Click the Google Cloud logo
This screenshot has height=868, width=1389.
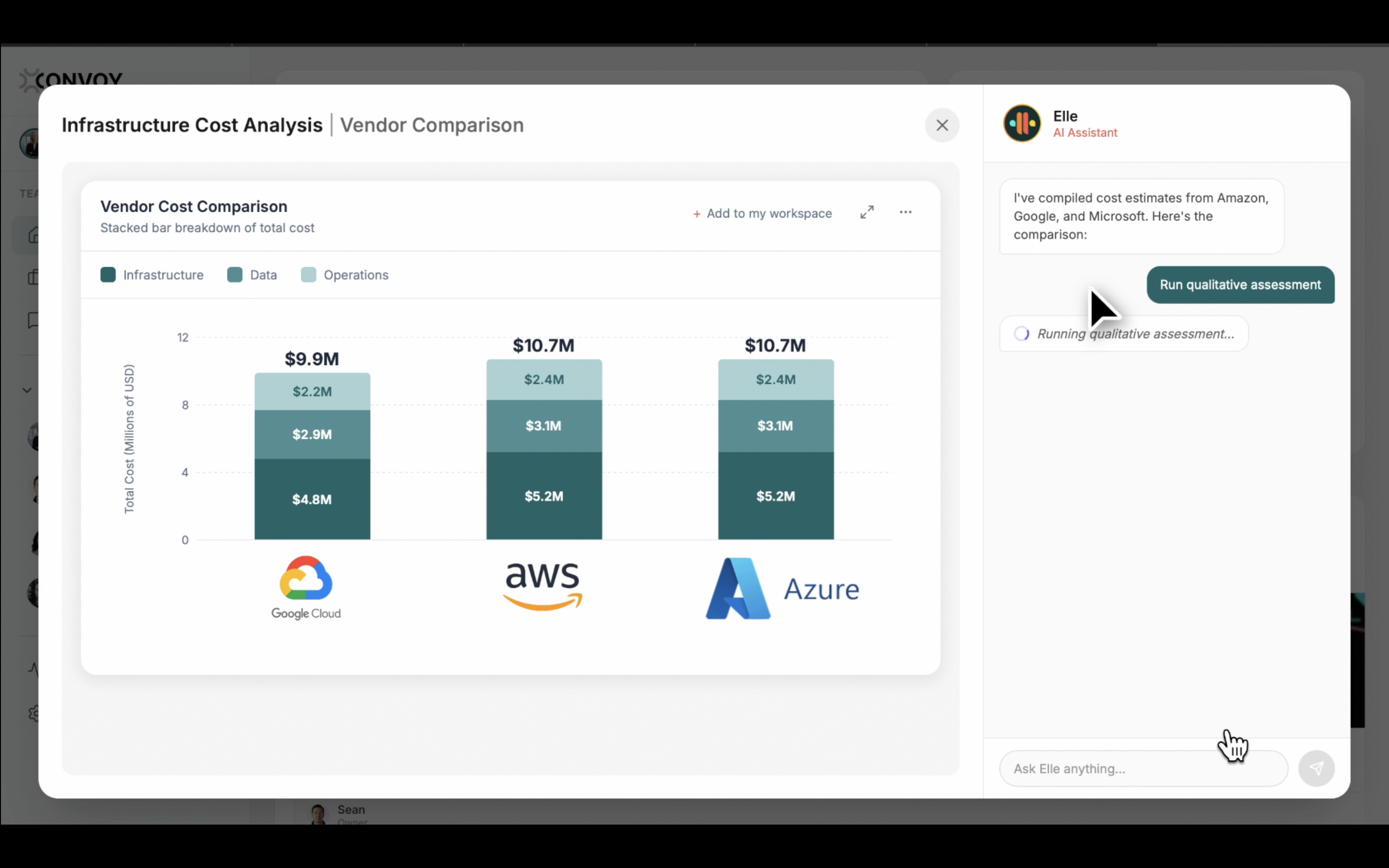306,587
